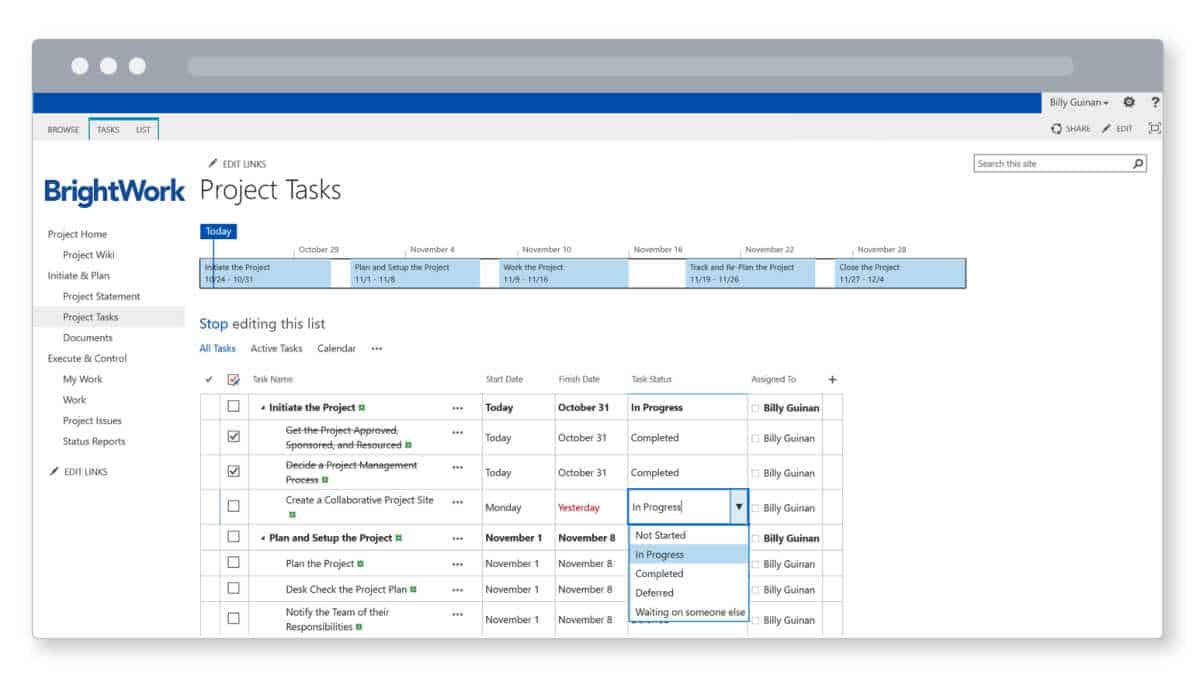1200x678 pixels.
Task: Open ellipsis menu for Desk Check the Project Plan
Action: coord(457,590)
